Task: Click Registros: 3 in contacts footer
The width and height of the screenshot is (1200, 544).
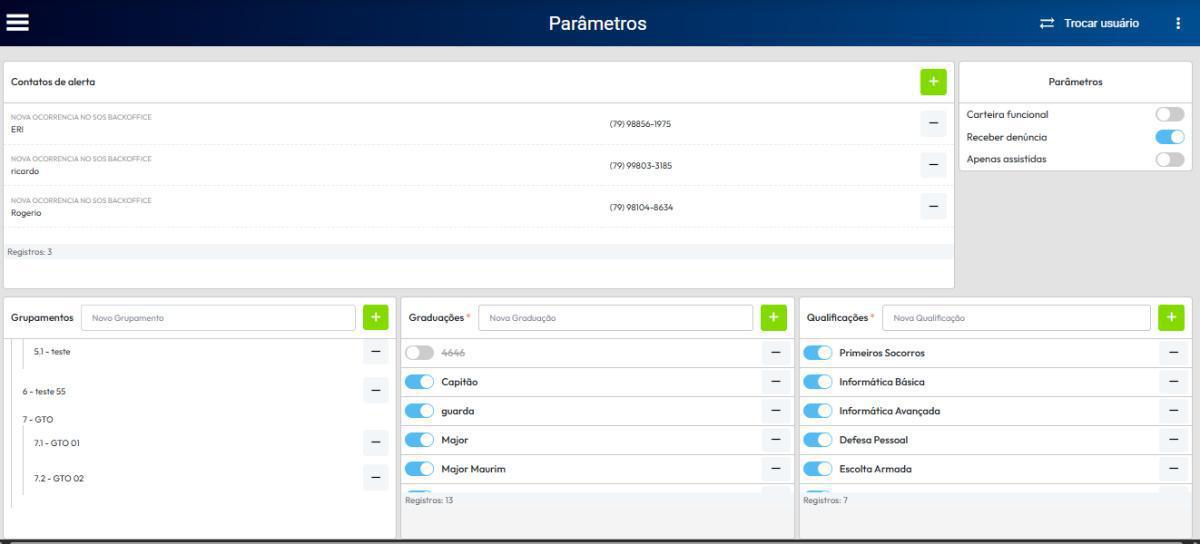Action: (29, 252)
